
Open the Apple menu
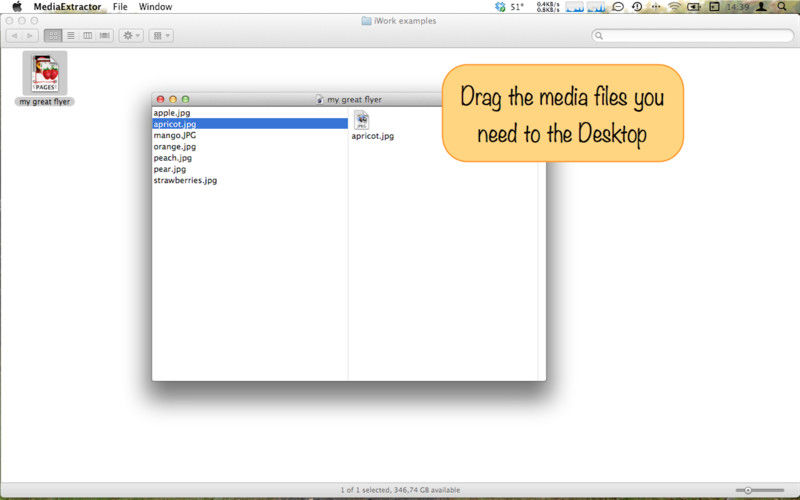[17, 7]
